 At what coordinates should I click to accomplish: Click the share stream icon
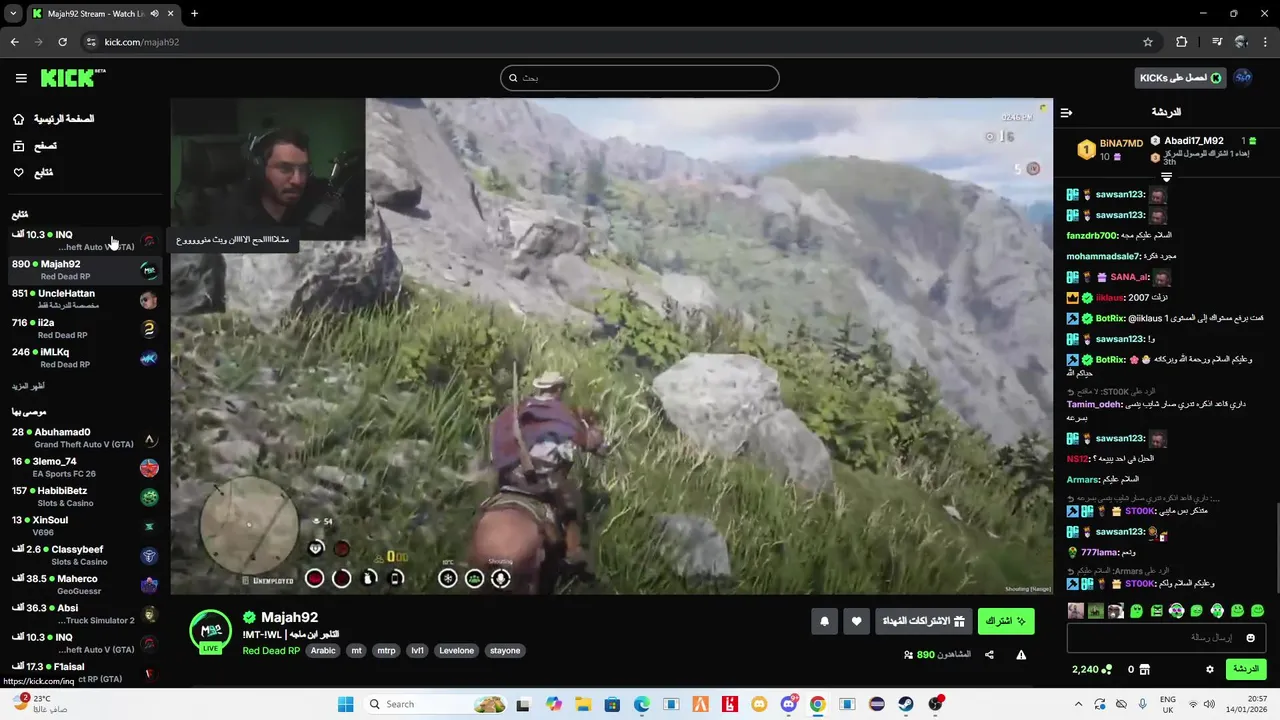tap(989, 655)
